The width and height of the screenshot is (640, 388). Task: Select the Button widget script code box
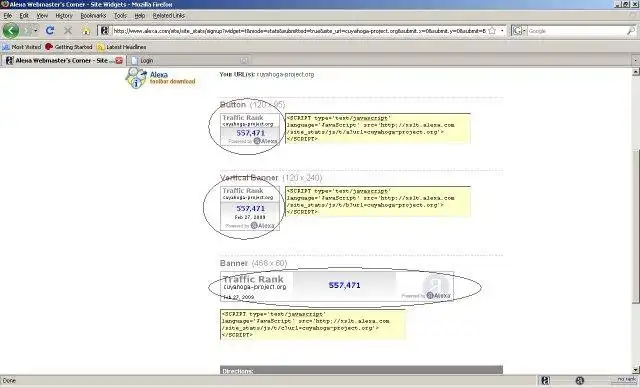click(x=378, y=128)
